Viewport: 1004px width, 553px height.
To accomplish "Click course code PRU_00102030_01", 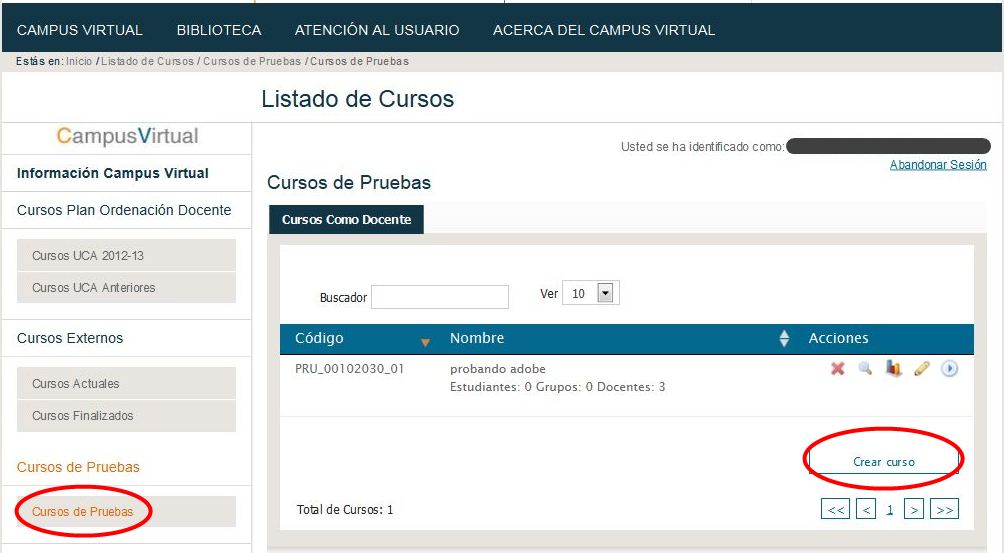I will click(x=350, y=369).
